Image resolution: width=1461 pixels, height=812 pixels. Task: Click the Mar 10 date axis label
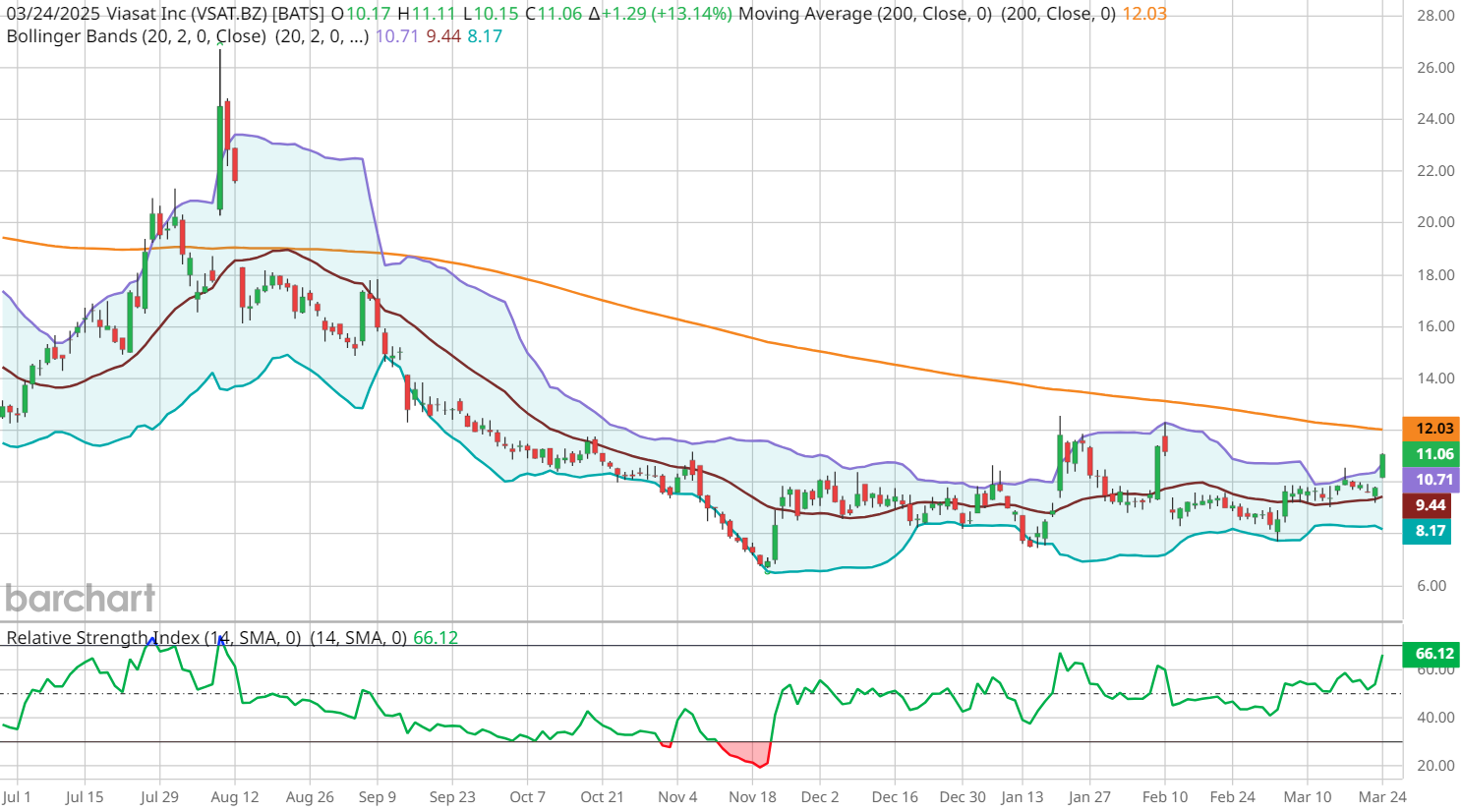coord(1308,797)
